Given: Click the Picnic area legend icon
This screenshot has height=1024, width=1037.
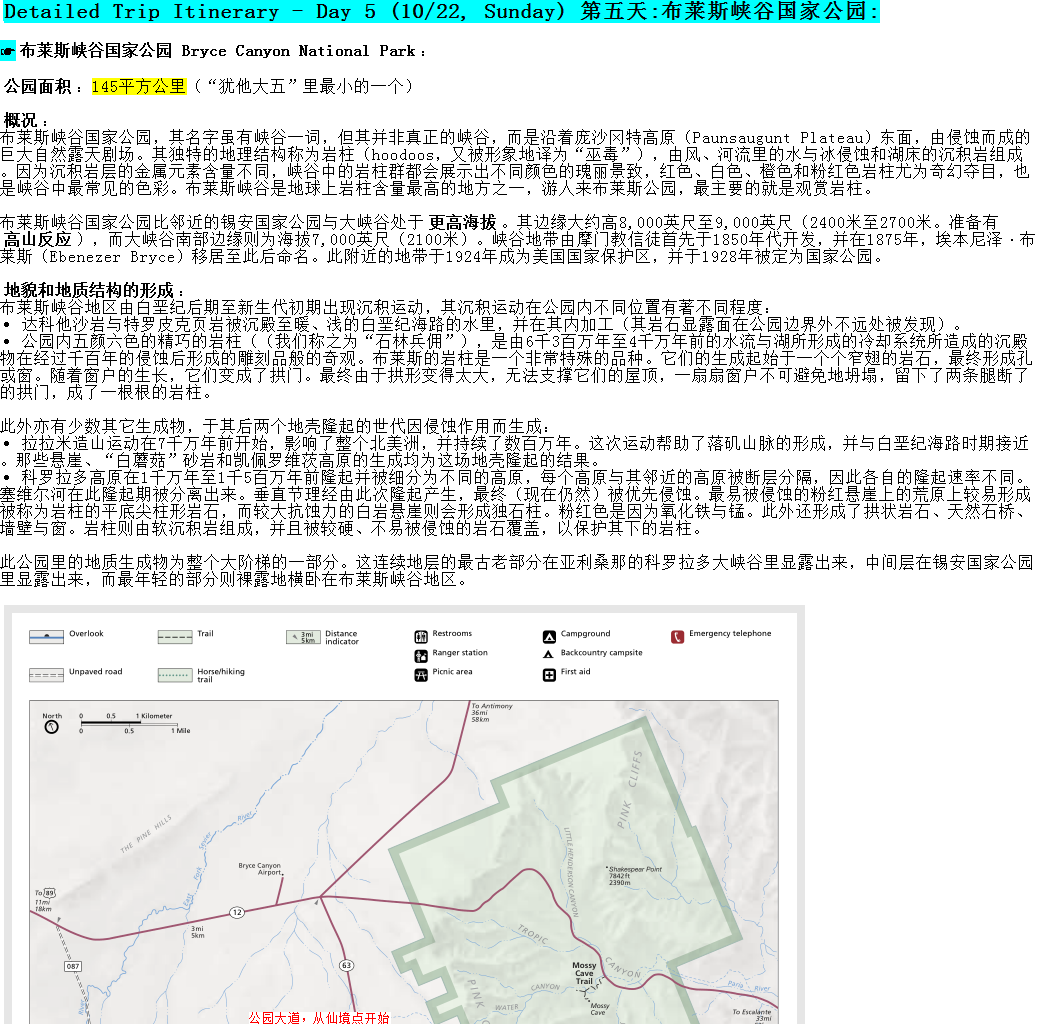Looking at the screenshot, I should 421,675.
